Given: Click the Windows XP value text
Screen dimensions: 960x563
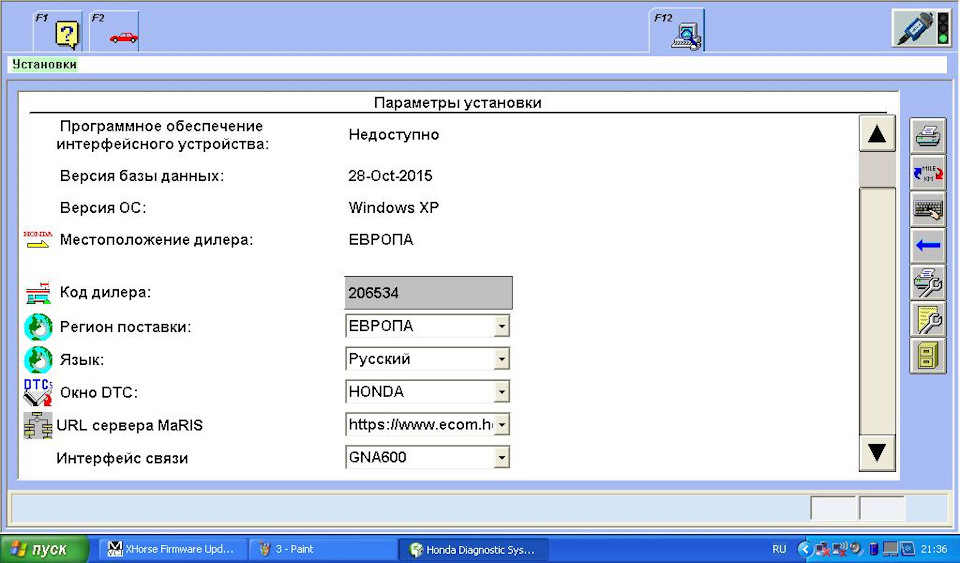Looking at the screenshot, I should coord(394,207).
